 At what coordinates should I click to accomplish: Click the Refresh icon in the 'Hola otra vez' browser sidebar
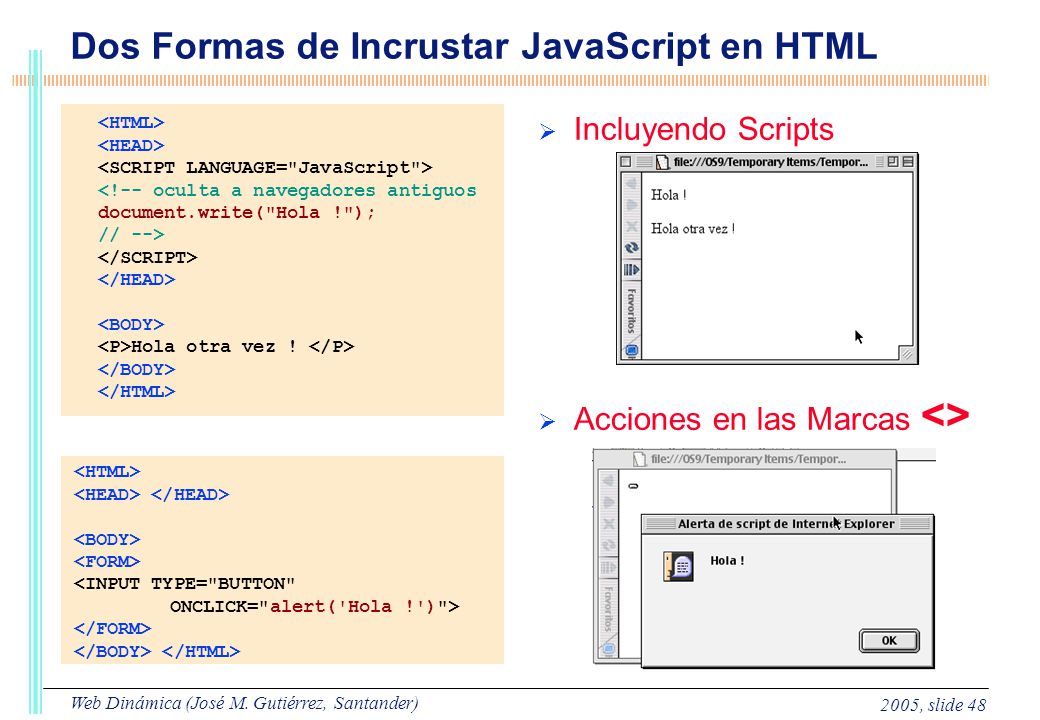tap(631, 248)
